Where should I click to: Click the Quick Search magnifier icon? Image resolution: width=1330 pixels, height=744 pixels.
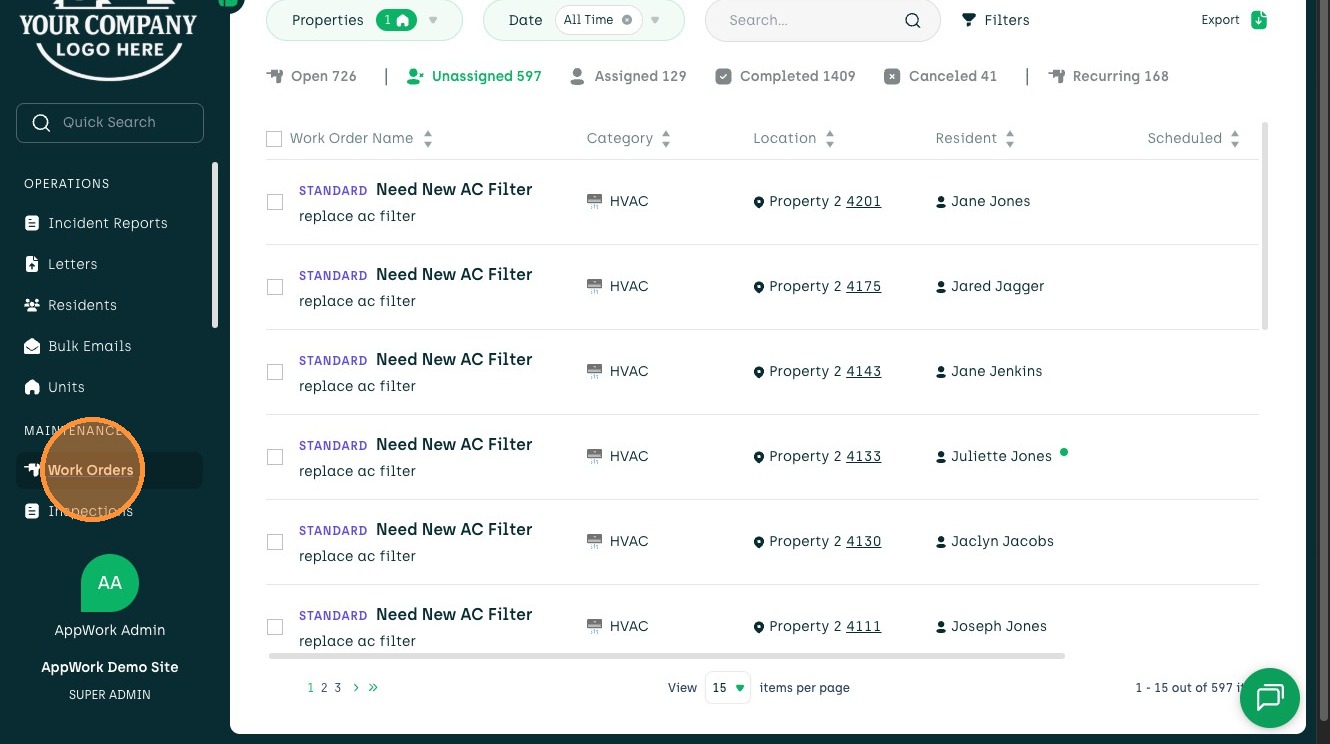[41, 123]
